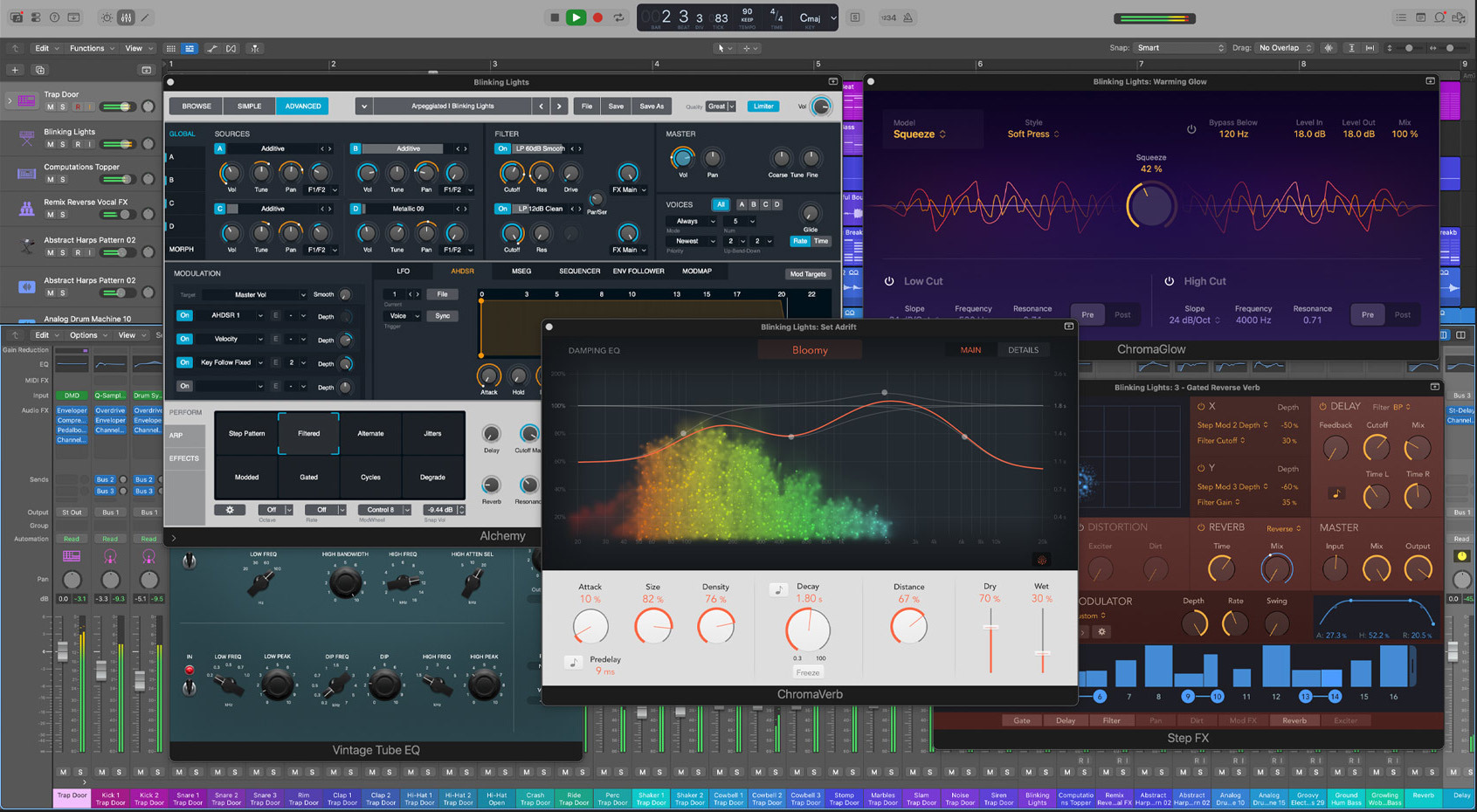Open the Note Pads icon

tap(1421, 17)
